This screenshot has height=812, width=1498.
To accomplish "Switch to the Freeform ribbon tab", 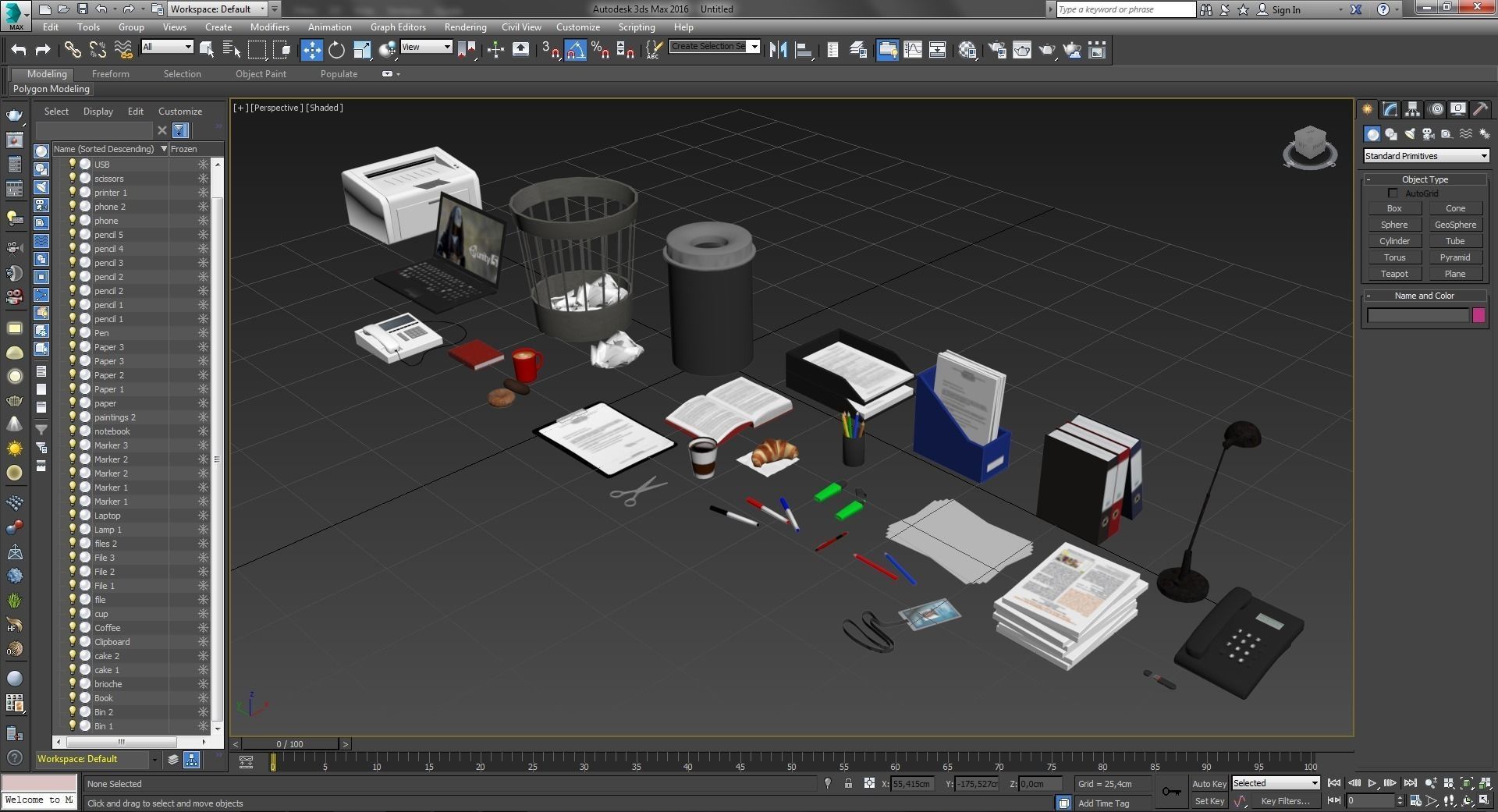I will 110,74.
